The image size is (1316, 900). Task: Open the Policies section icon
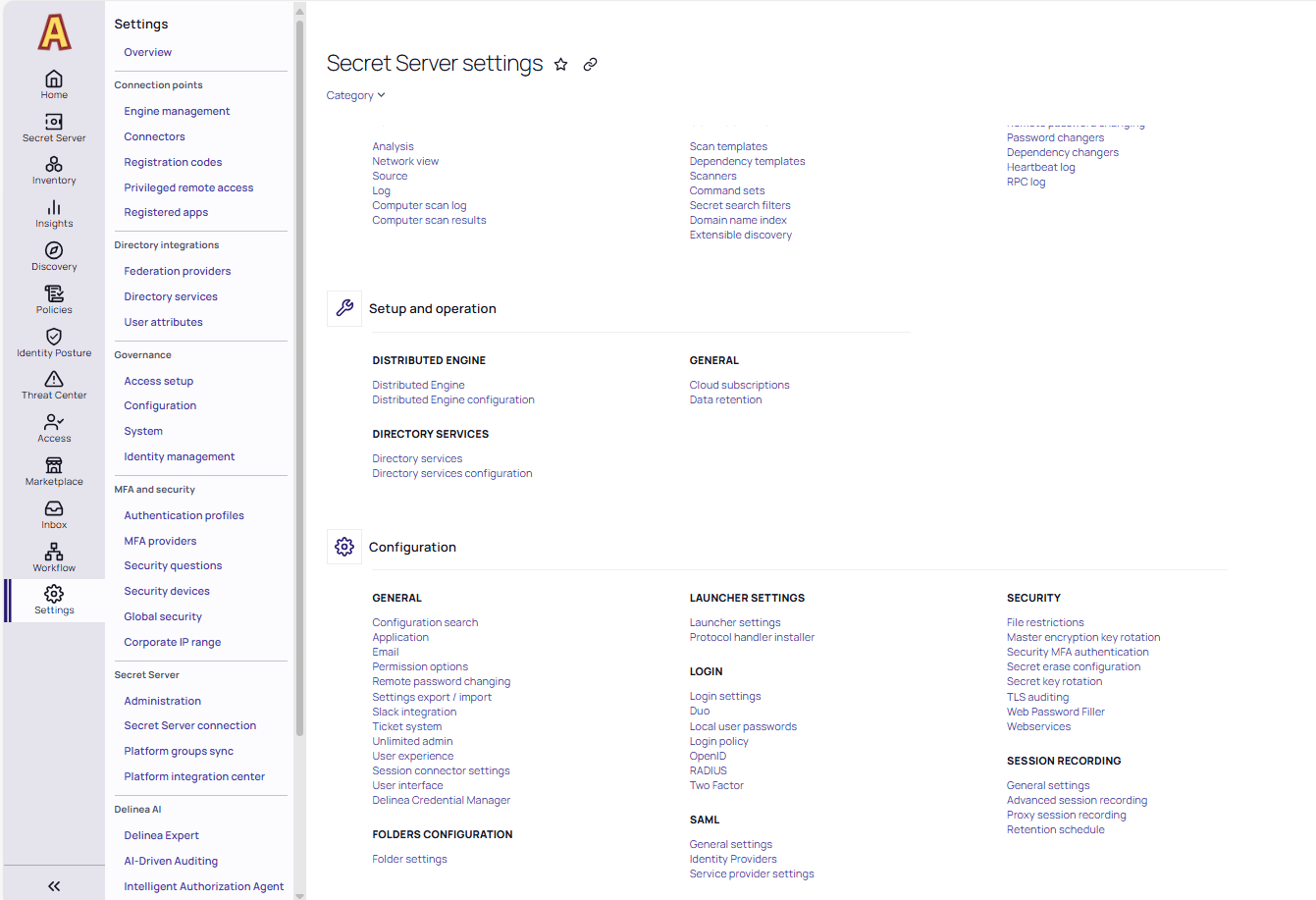click(x=54, y=299)
